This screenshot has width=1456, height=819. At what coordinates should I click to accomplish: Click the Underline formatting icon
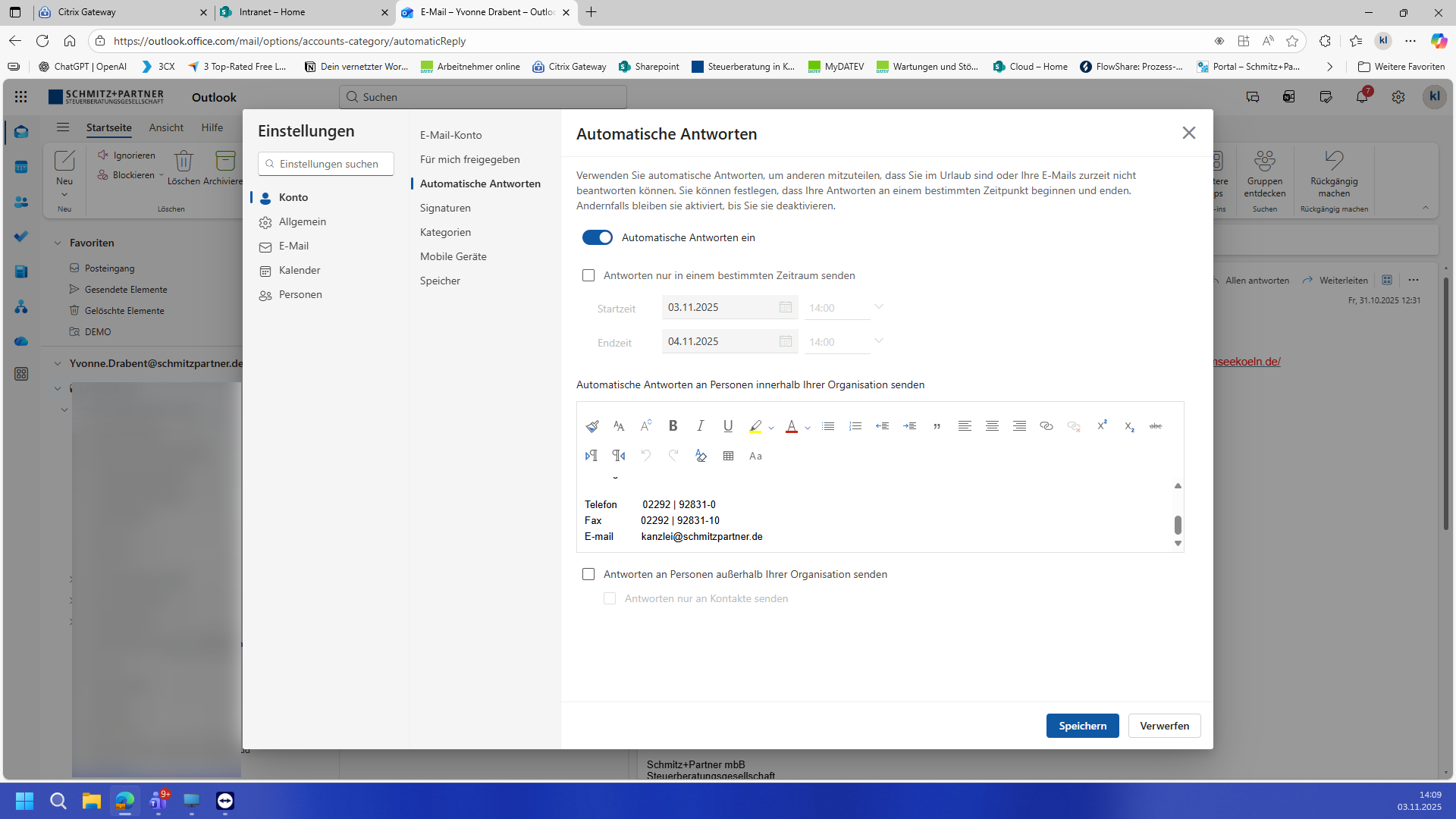tap(728, 426)
